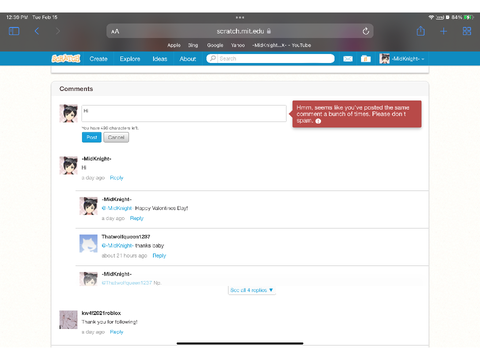Click the Comments section heading
The width and height of the screenshot is (480, 360).
[x=76, y=89]
